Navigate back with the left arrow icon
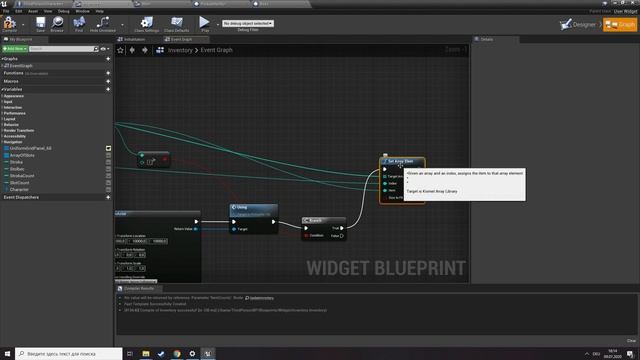The height and width of the screenshot is (360, 640). [x=132, y=50]
